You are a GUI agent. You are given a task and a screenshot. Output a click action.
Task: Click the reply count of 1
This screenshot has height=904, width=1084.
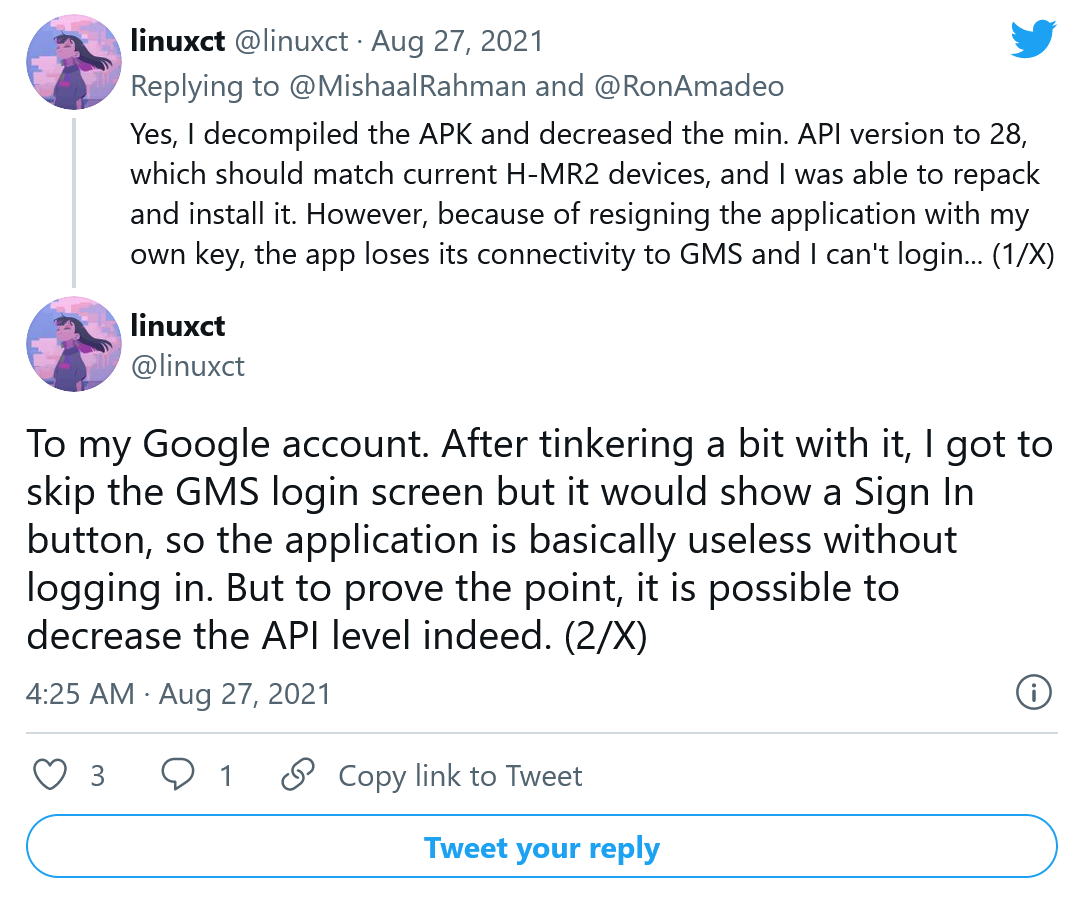(226, 776)
